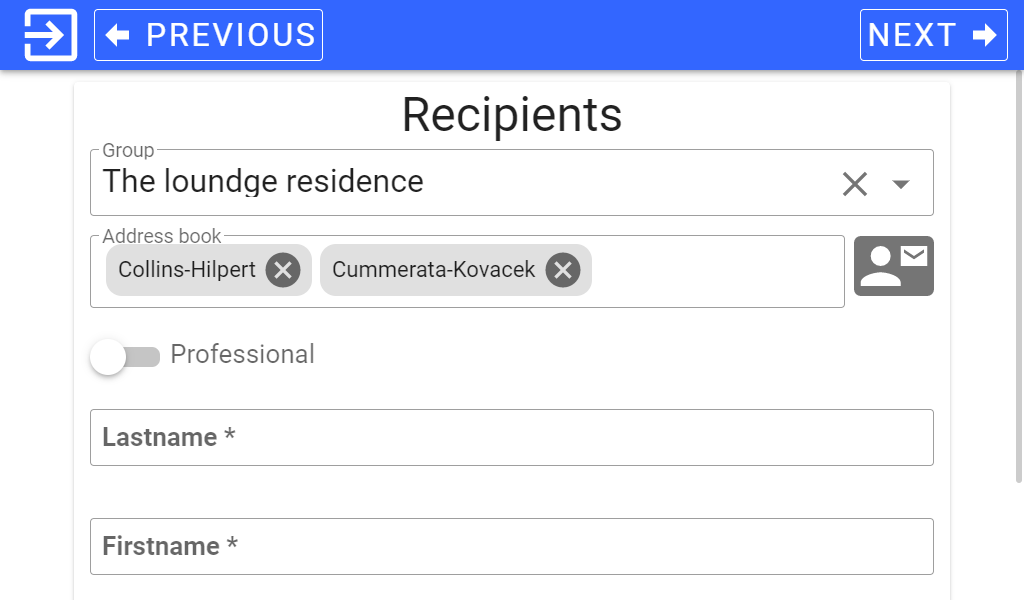Clear the selected Group with the X
The height and width of the screenshot is (600, 1024).
855,184
